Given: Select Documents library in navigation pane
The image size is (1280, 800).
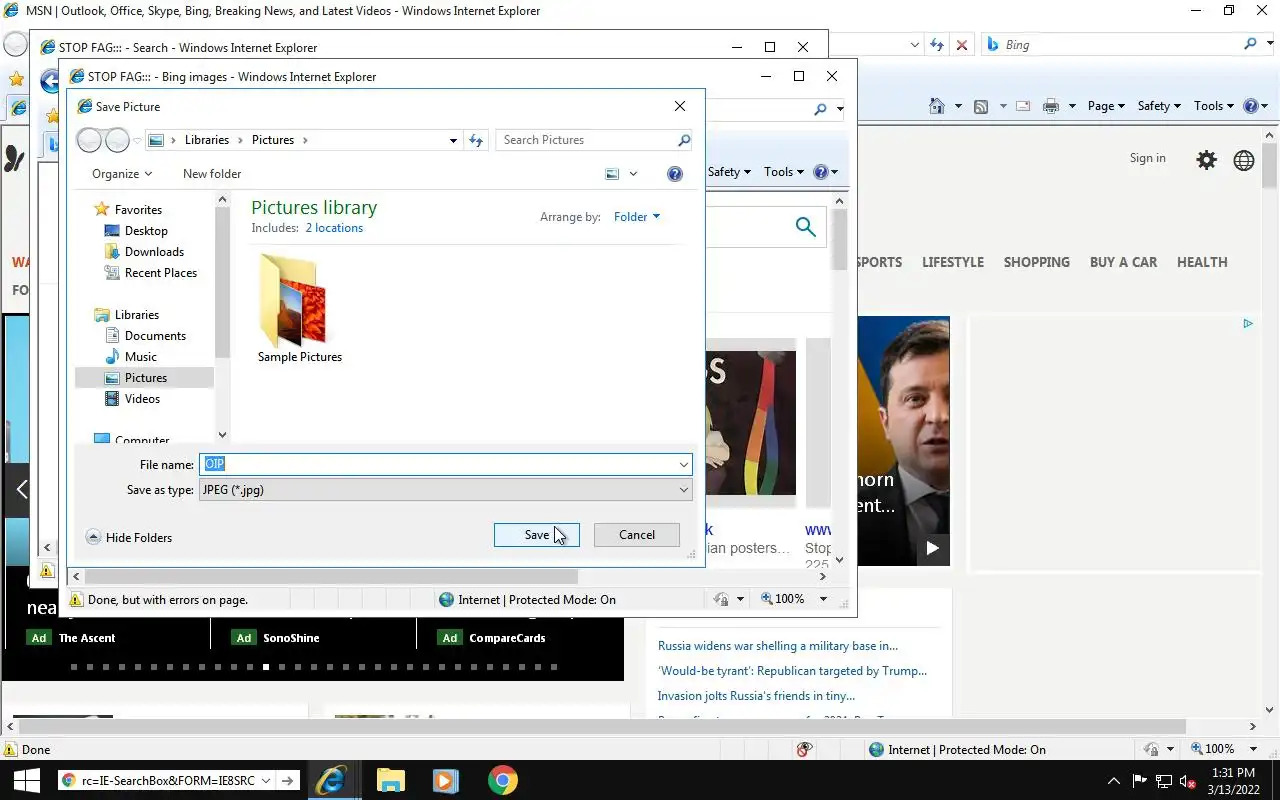Looking at the screenshot, I should coord(155,336).
